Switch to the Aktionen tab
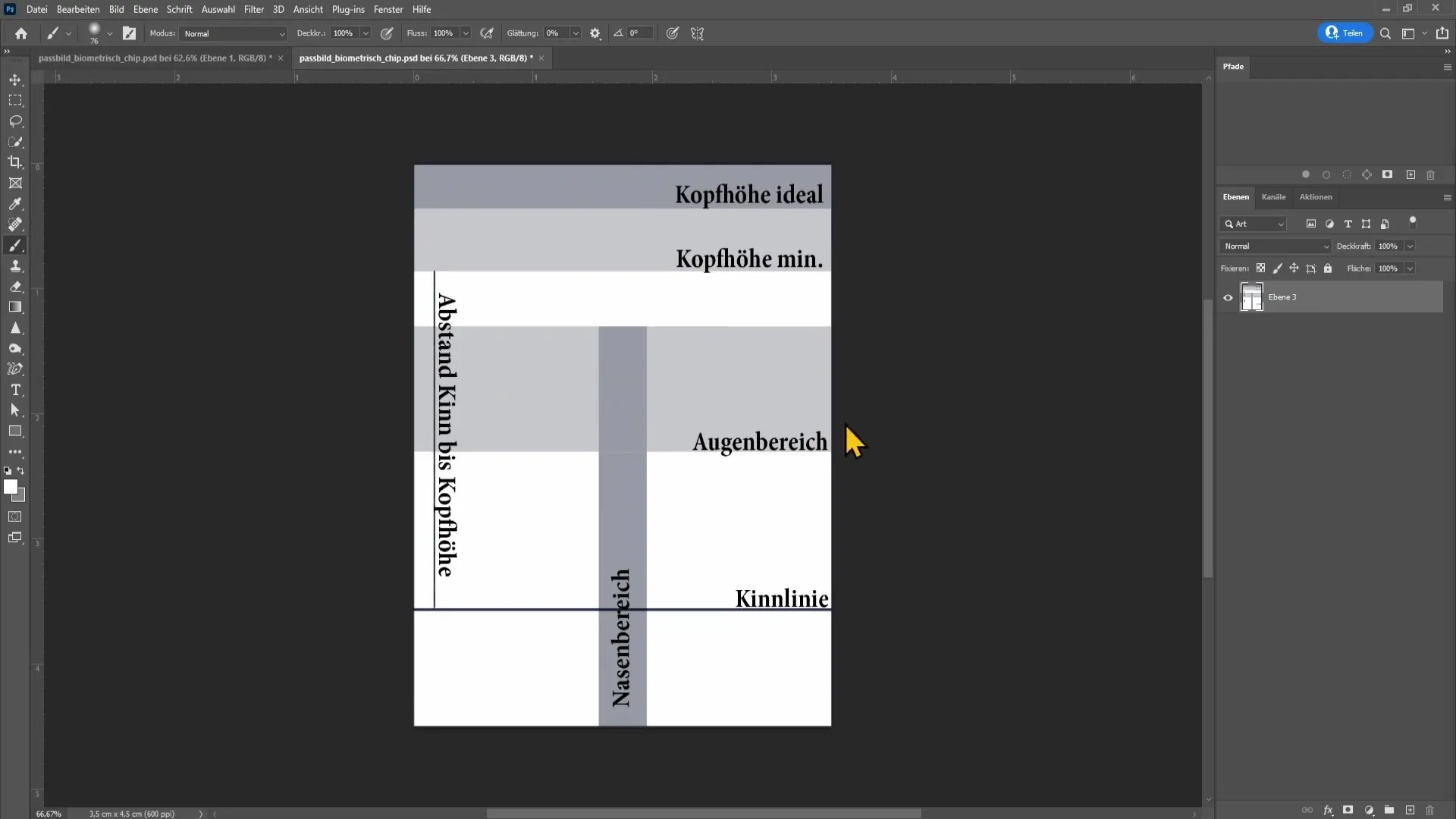 1316,197
